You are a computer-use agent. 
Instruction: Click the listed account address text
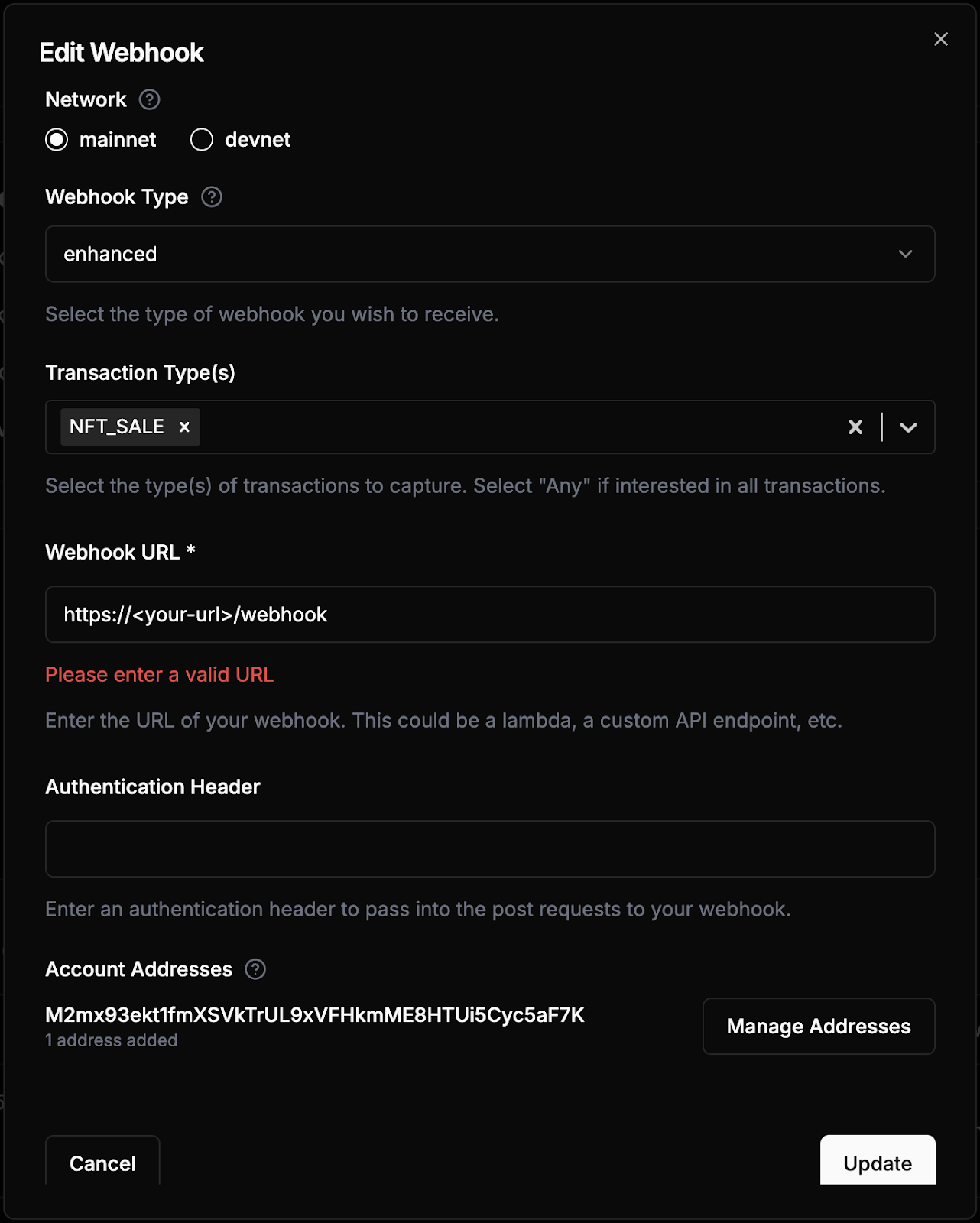coord(315,1015)
